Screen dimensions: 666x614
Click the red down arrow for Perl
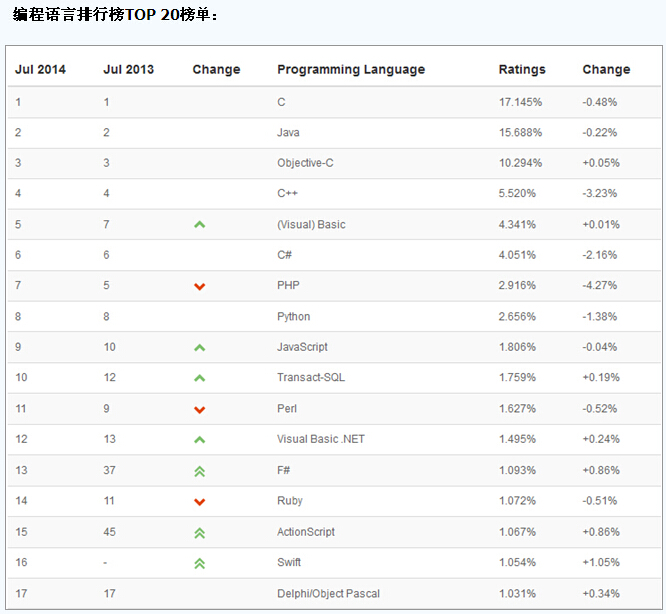click(199, 410)
